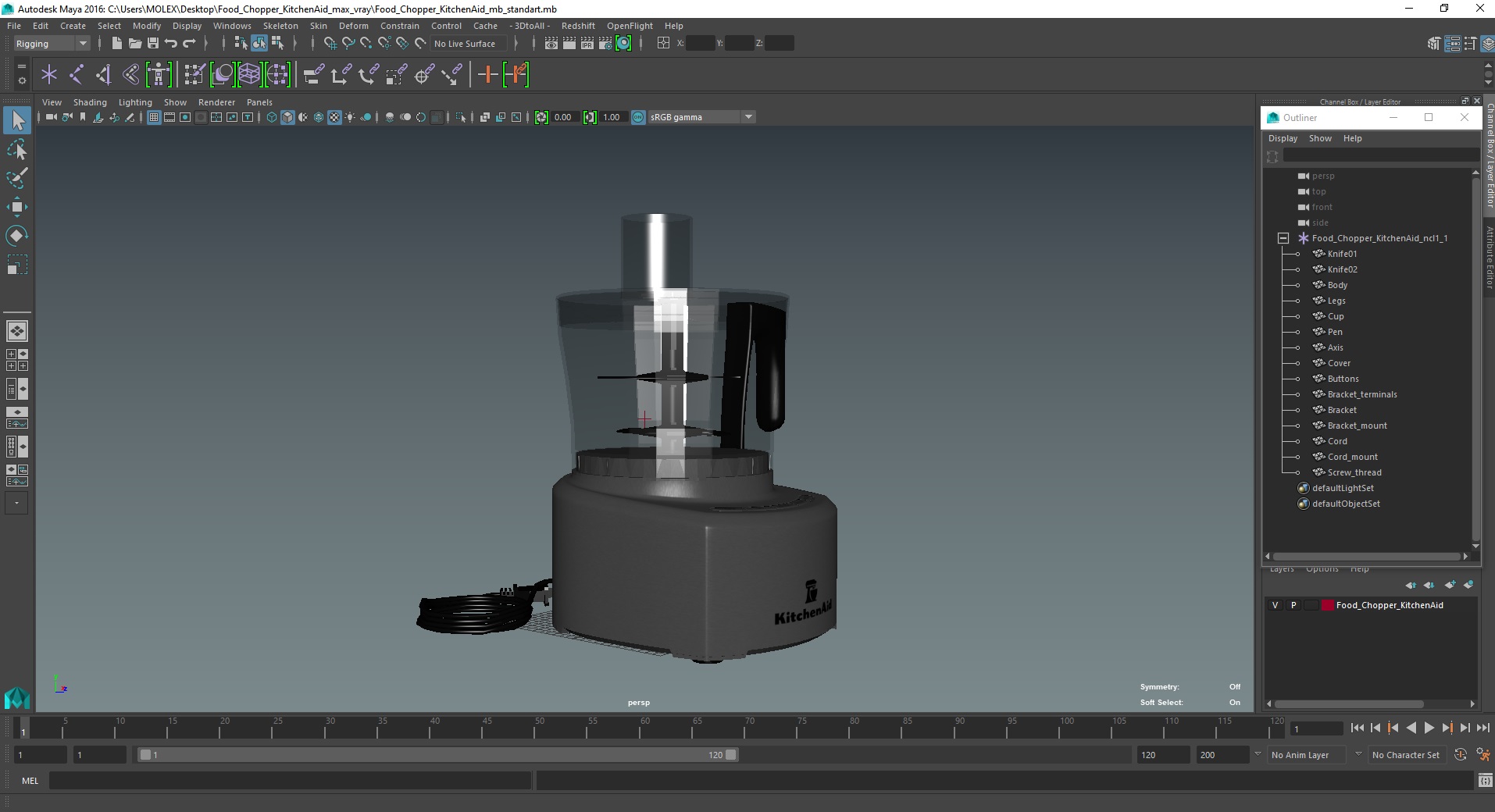1495x812 pixels.
Task: Activate the Move tool in toolbox
Action: (17, 207)
